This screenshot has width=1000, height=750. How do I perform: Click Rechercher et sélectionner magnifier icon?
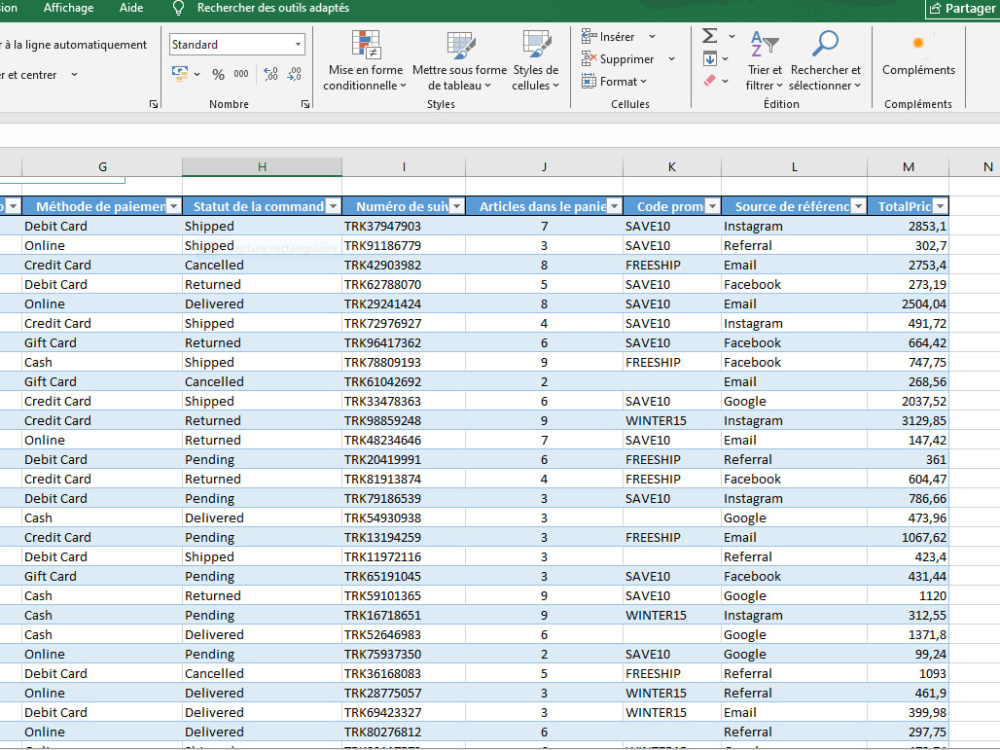point(825,44)
